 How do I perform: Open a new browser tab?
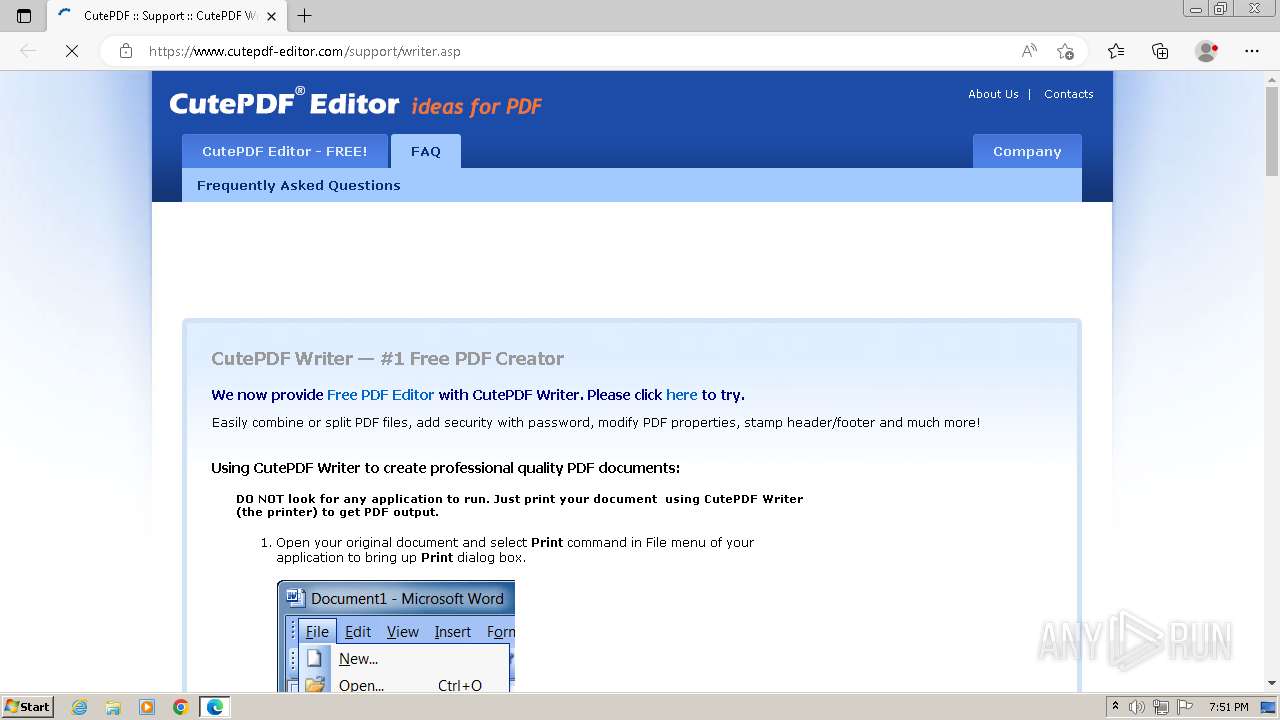[x=305, y=16]
